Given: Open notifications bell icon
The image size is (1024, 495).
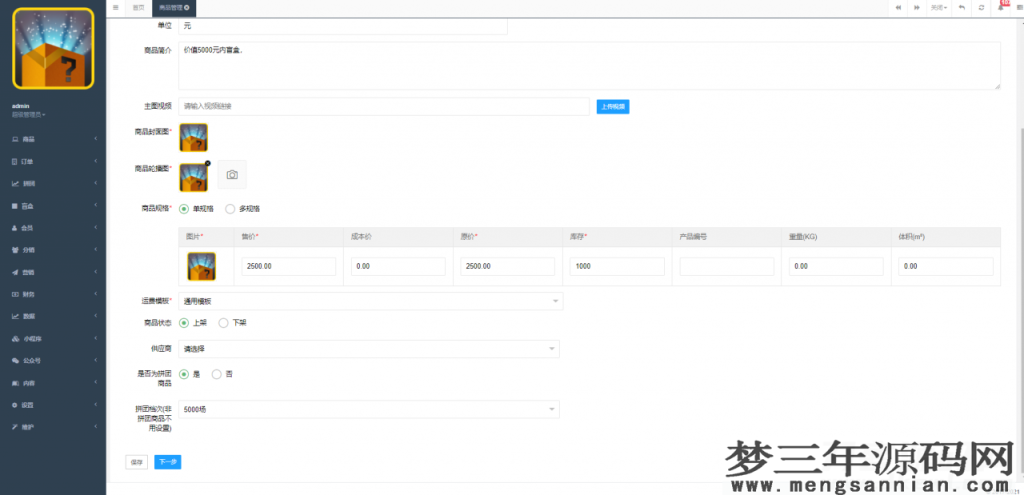Looking at the screenshot, I should (x=1000, y=8).
